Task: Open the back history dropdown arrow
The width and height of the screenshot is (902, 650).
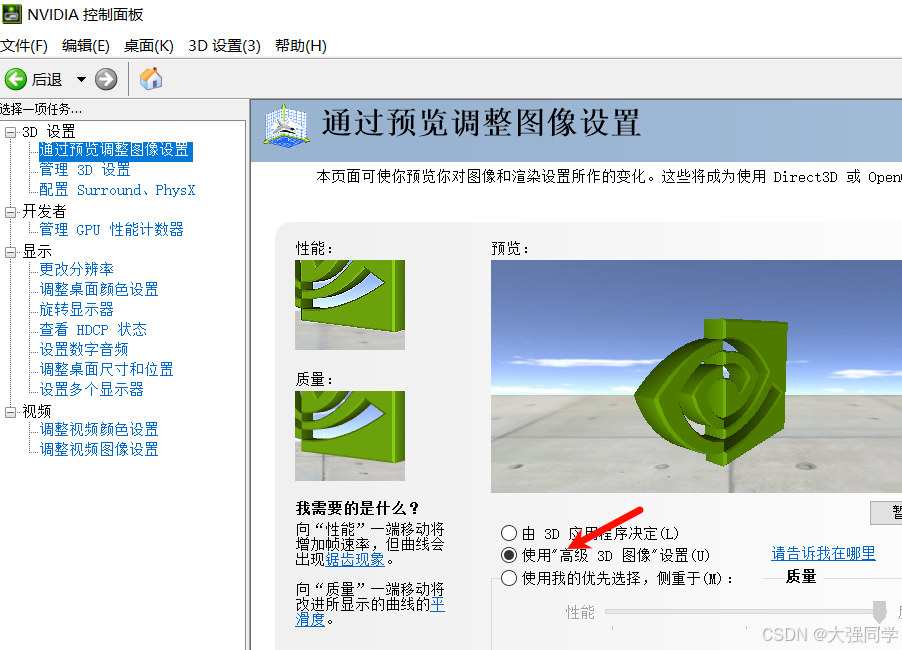Action: pos(81,79)
